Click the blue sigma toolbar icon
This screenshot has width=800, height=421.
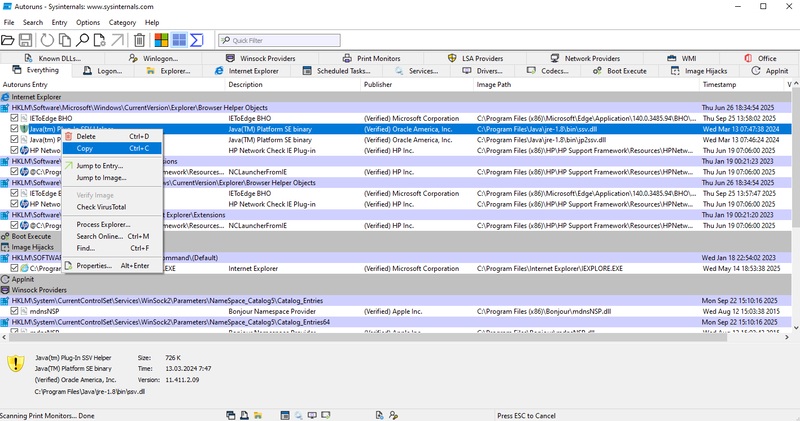pos(196,40)
